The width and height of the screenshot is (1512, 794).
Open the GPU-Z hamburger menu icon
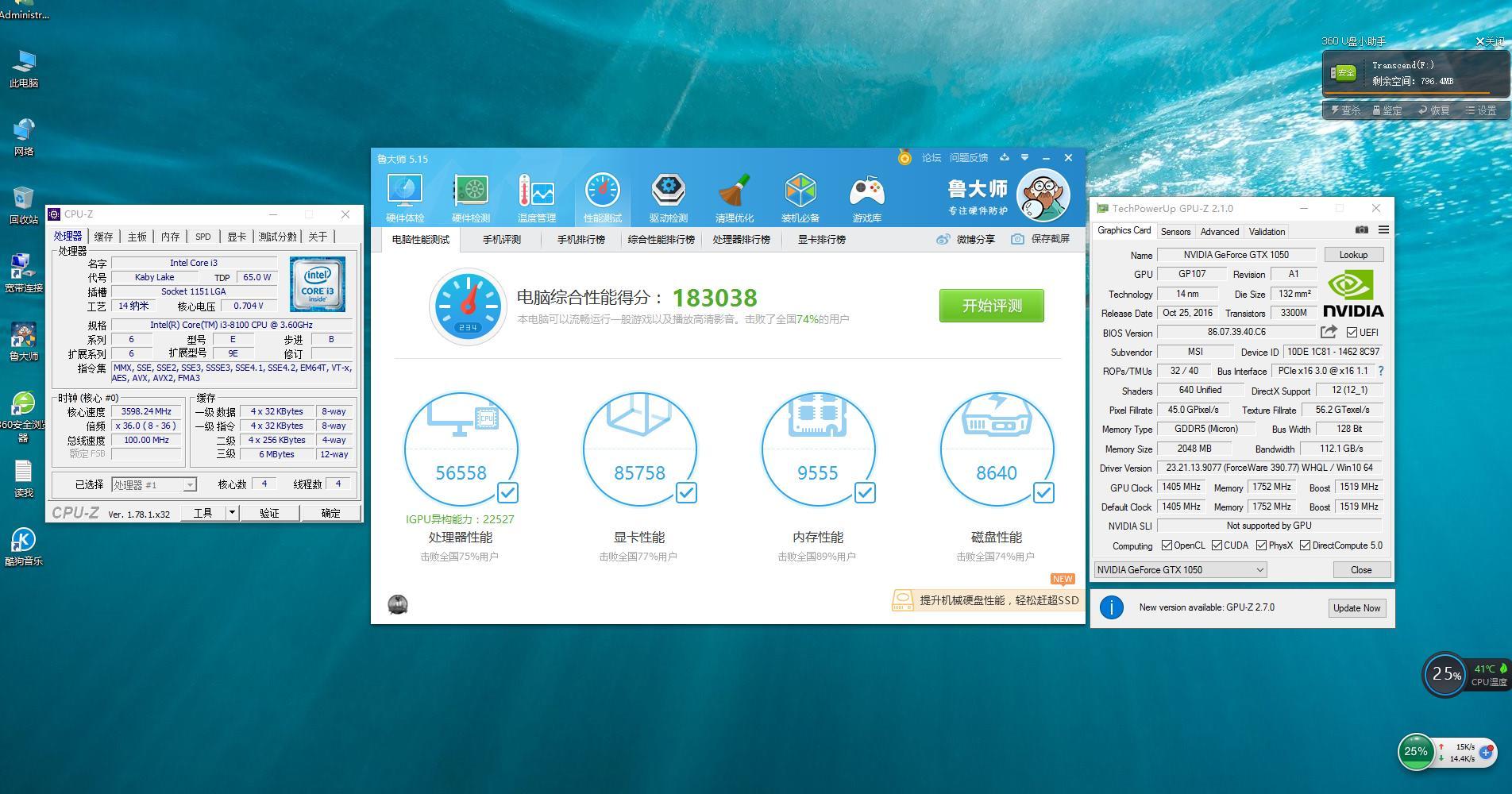[1383, 230]
